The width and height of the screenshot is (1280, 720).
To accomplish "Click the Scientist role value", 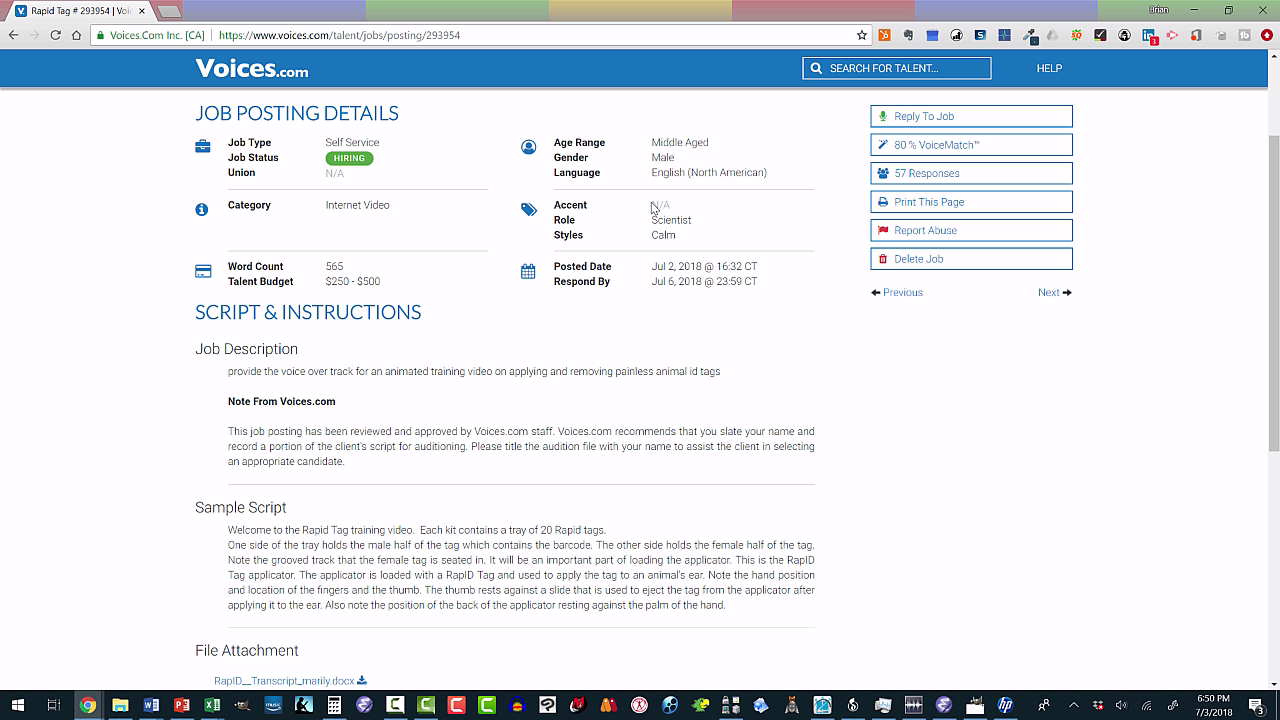I will (x=671, y=220).
